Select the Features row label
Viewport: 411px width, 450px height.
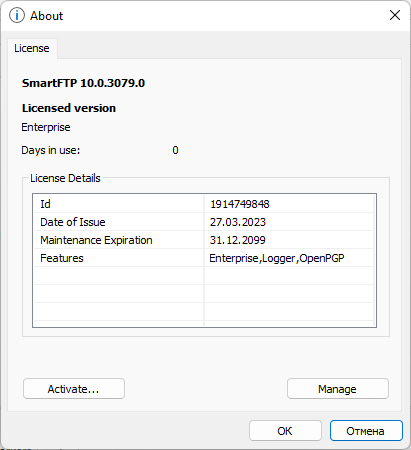point(62,258)
